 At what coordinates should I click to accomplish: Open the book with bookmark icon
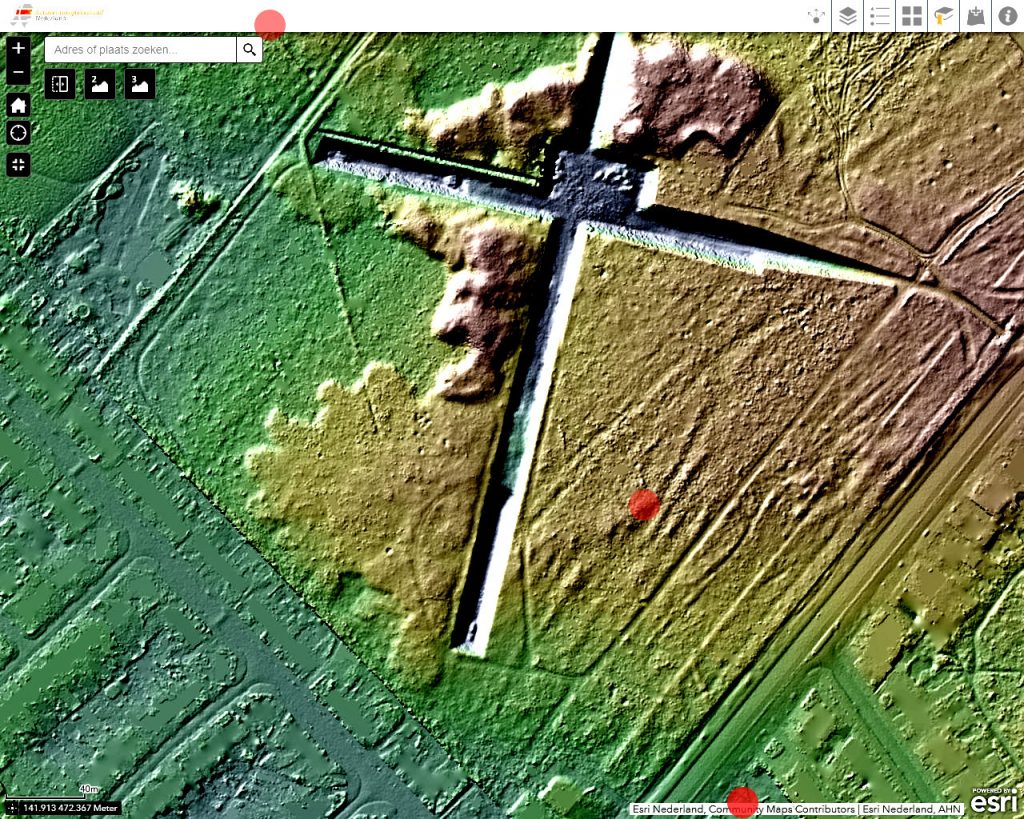tap(943, 16)
